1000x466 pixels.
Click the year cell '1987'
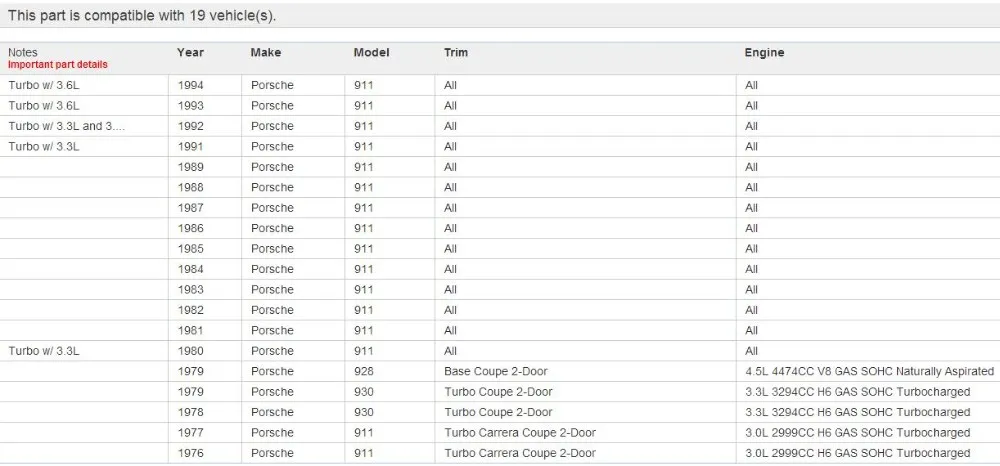point(190,208)
